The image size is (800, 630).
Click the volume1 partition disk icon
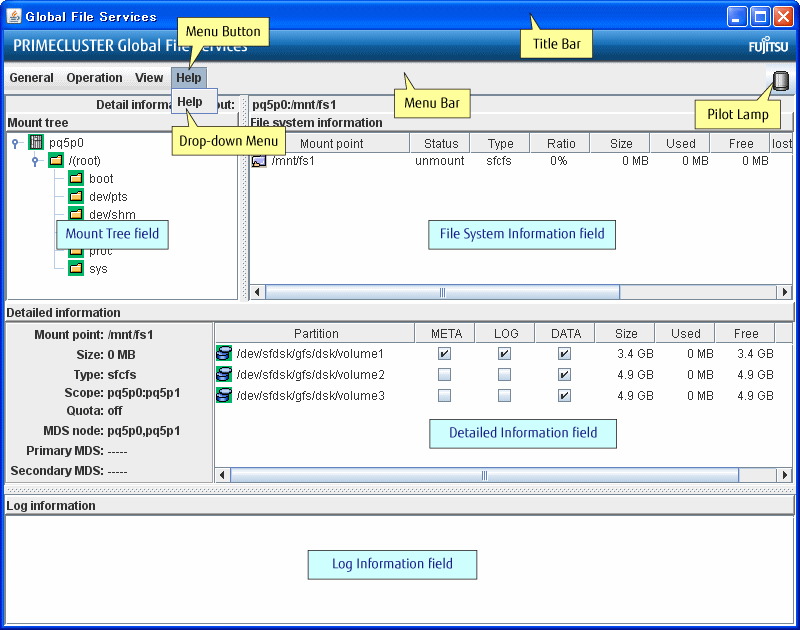[x=223, y=353]
